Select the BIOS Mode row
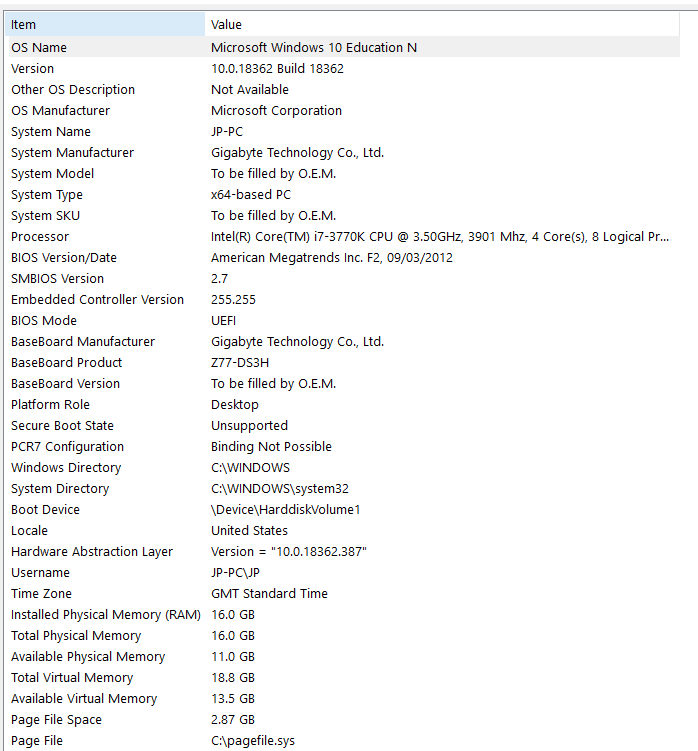The height and width of the screenshot is (751, 698). click(44, 321)
